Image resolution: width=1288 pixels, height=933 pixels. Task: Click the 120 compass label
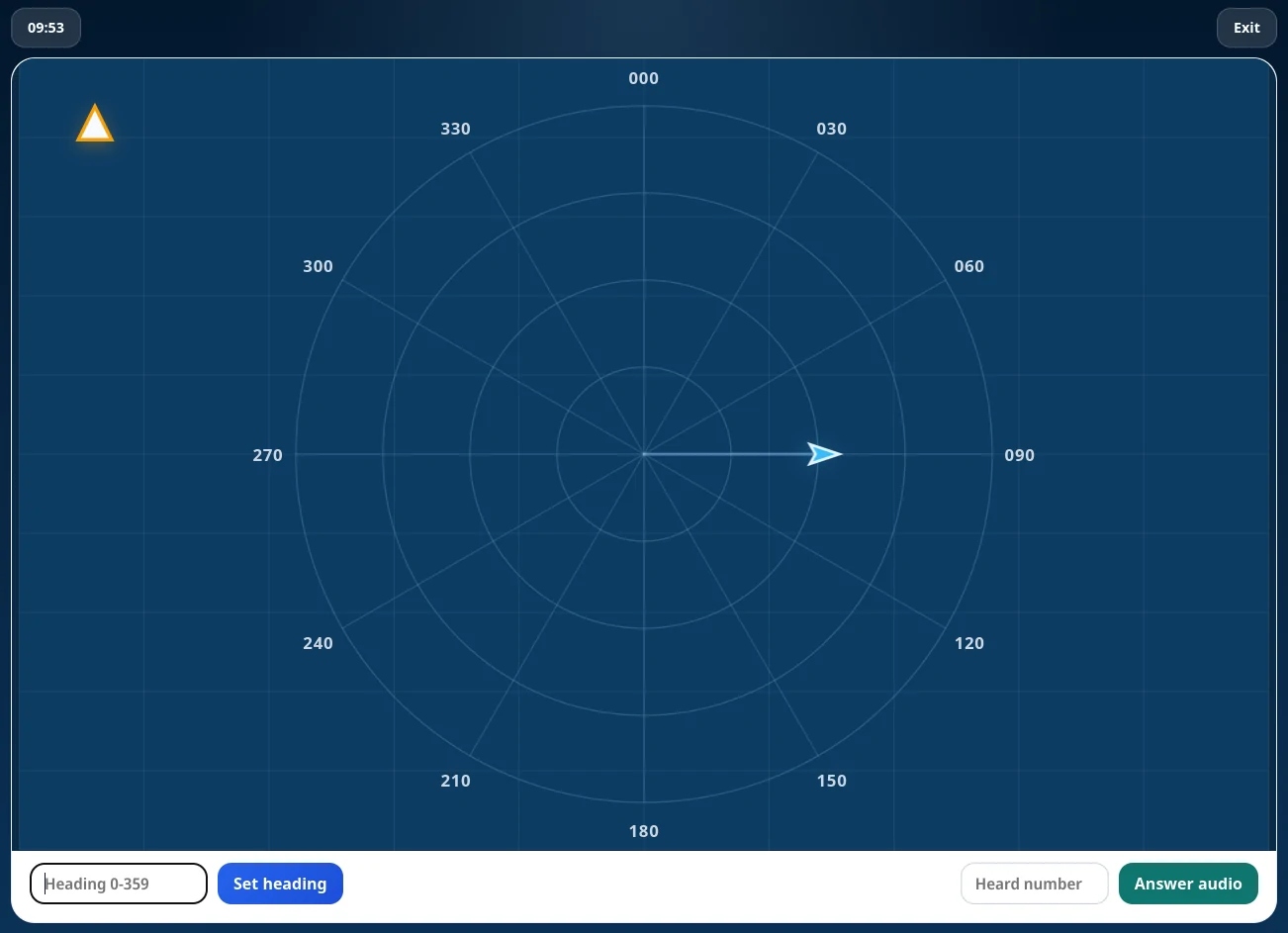click(969, 643)
